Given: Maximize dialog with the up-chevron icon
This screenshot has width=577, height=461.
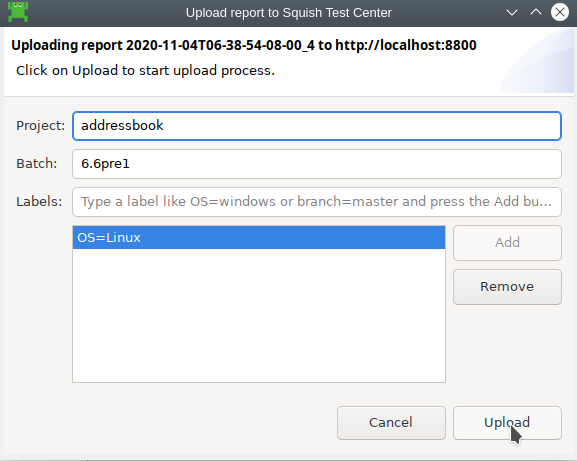Looking at the screenshot, I should [536, 13].
